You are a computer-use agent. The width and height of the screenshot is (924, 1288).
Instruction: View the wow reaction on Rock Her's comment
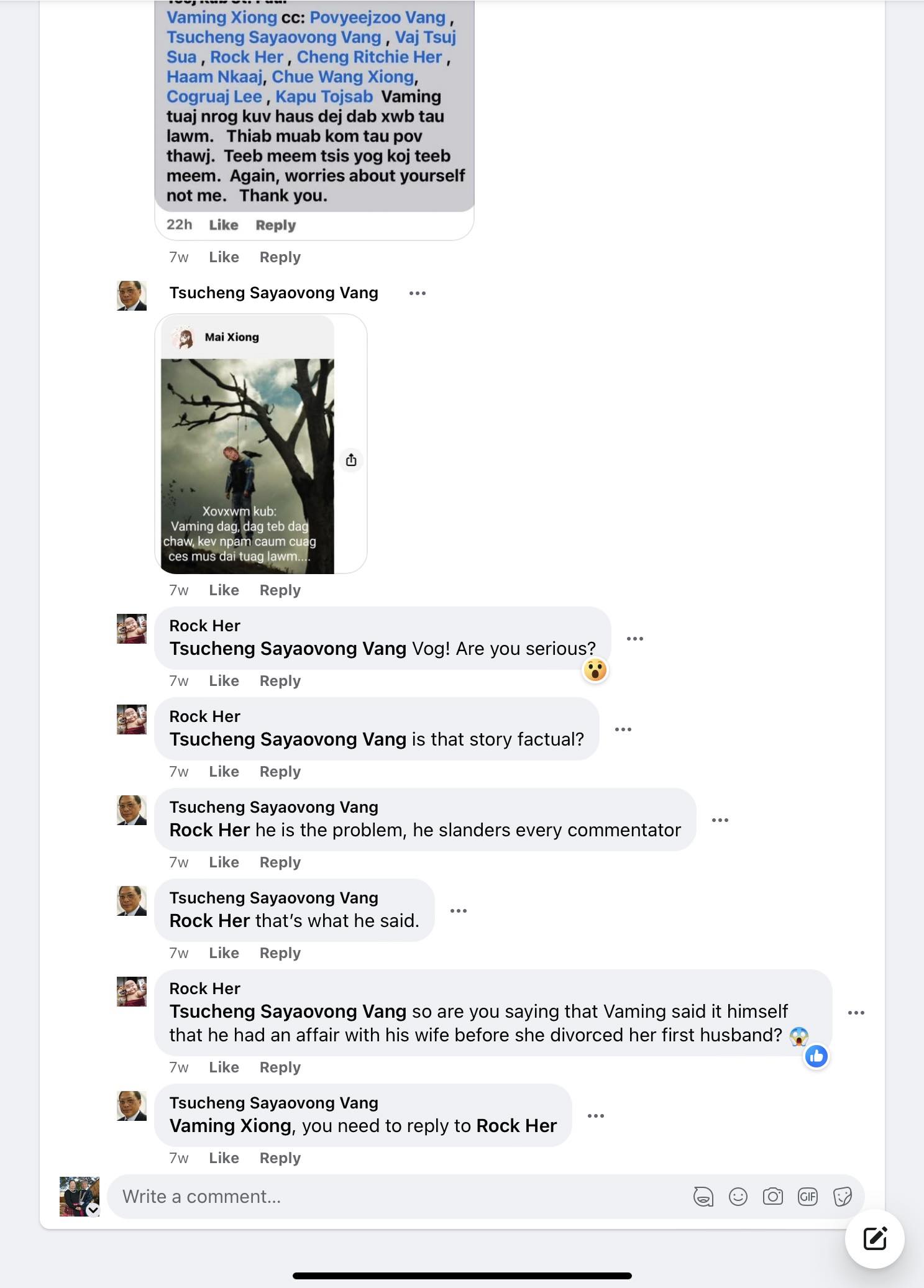(595, 670)
